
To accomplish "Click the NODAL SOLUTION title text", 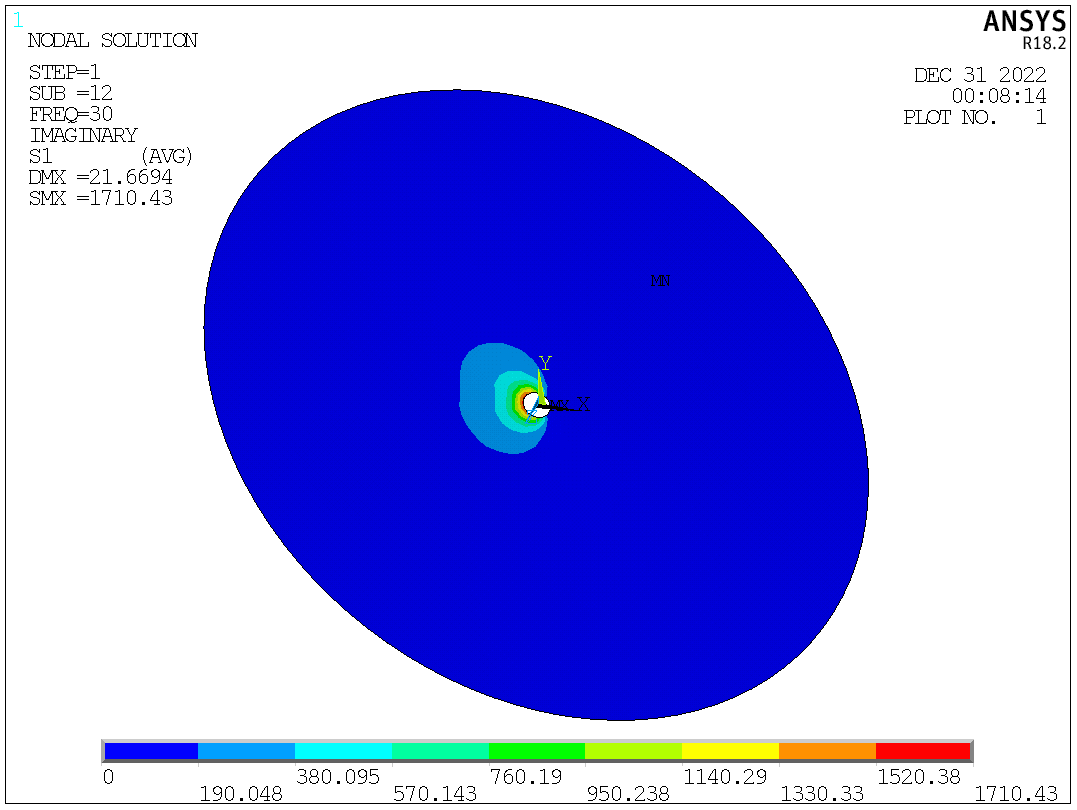I will 112,41.
